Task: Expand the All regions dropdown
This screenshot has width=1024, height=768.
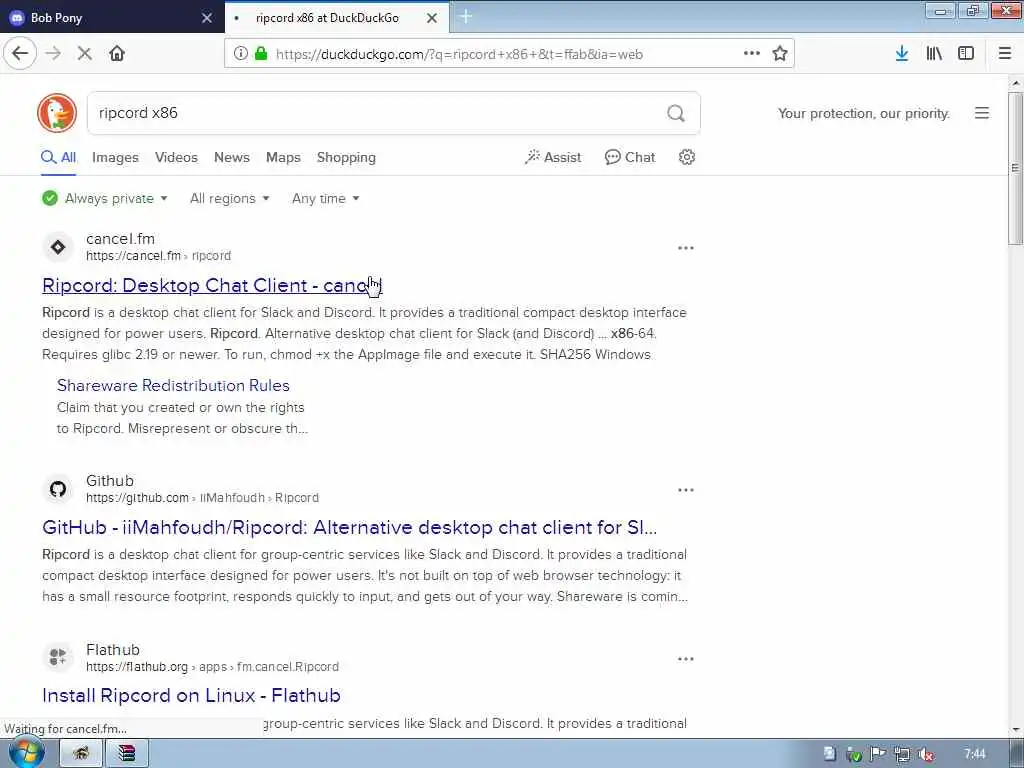Action: [230, 198]
